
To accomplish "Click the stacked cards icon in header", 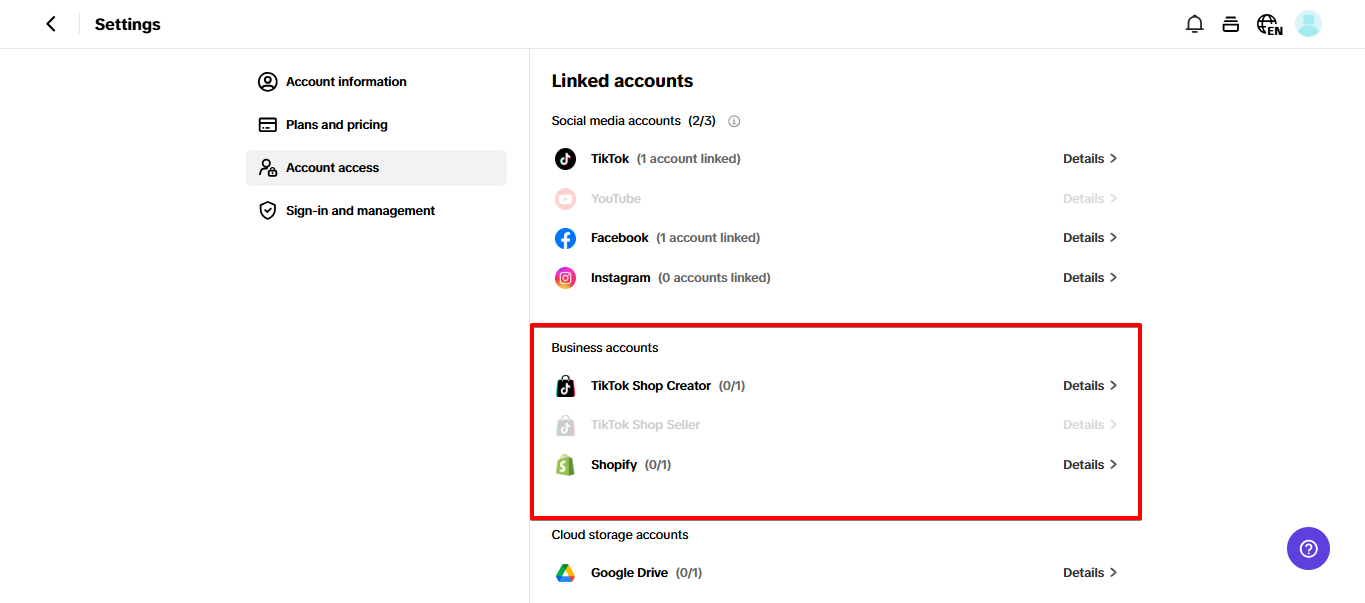I will (x=1231, y=24).
